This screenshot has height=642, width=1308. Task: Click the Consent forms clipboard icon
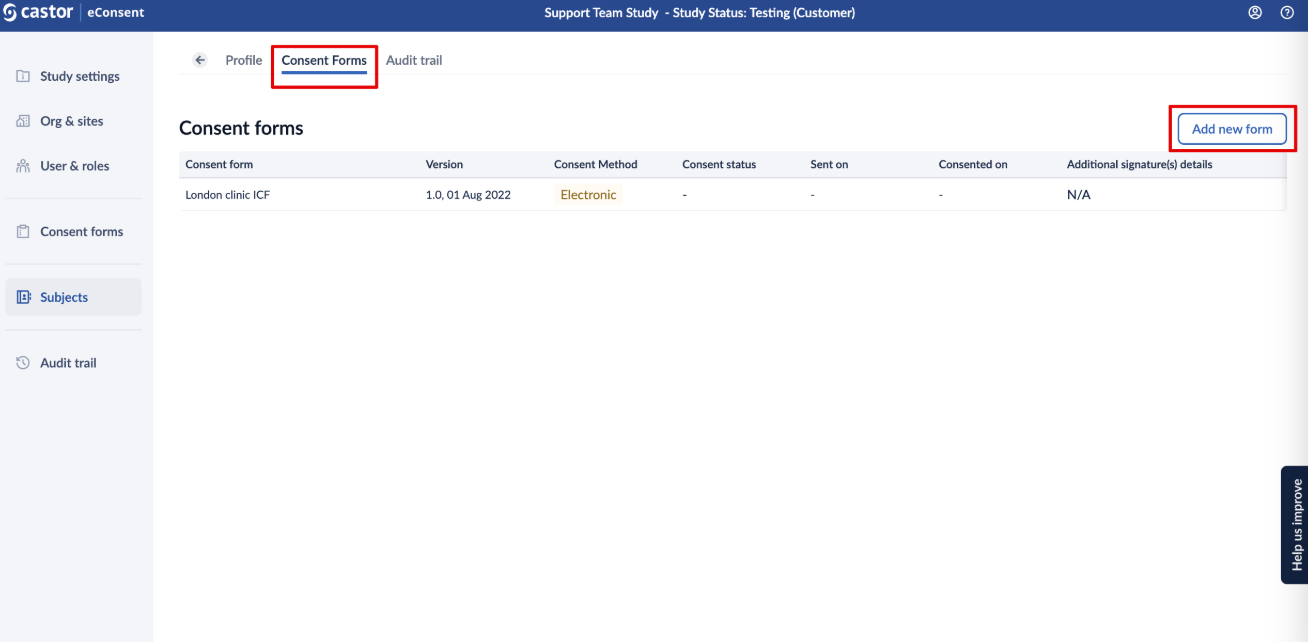point(23,232)
